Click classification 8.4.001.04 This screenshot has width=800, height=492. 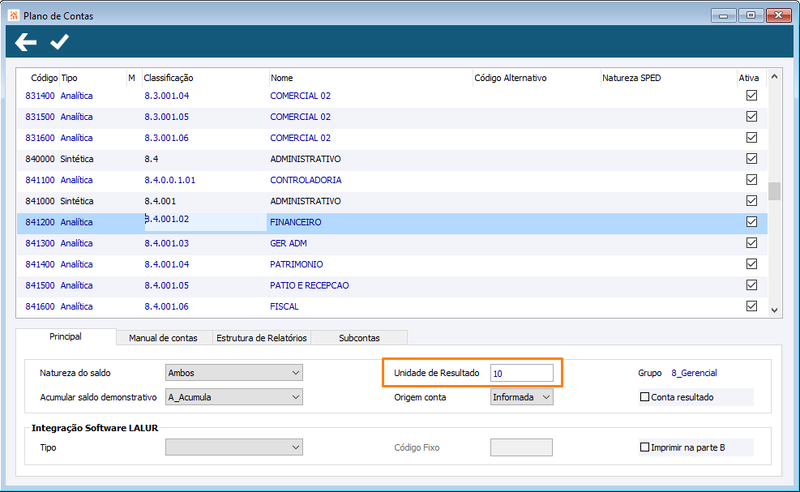[x=166, y=264]
